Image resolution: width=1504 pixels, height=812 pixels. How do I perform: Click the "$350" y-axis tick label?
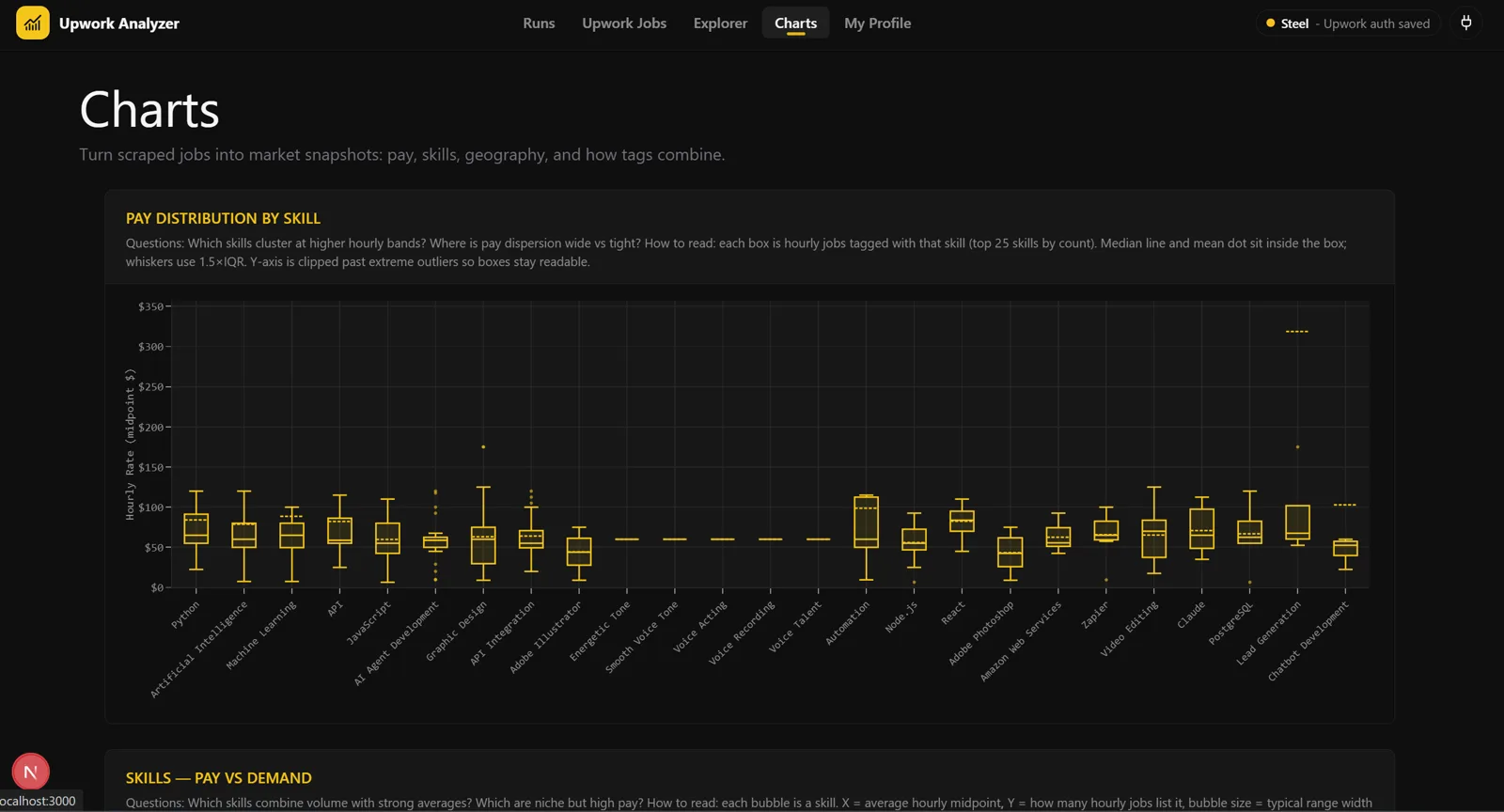pyautogui.click(x=150, y=306)
